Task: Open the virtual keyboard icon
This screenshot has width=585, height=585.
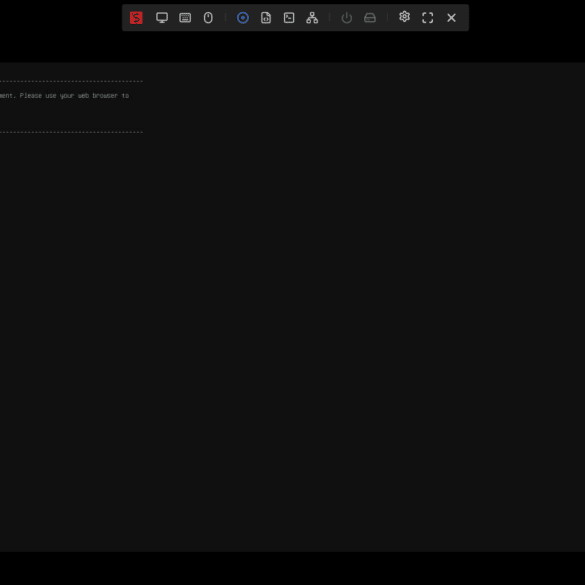Action: 185,18
